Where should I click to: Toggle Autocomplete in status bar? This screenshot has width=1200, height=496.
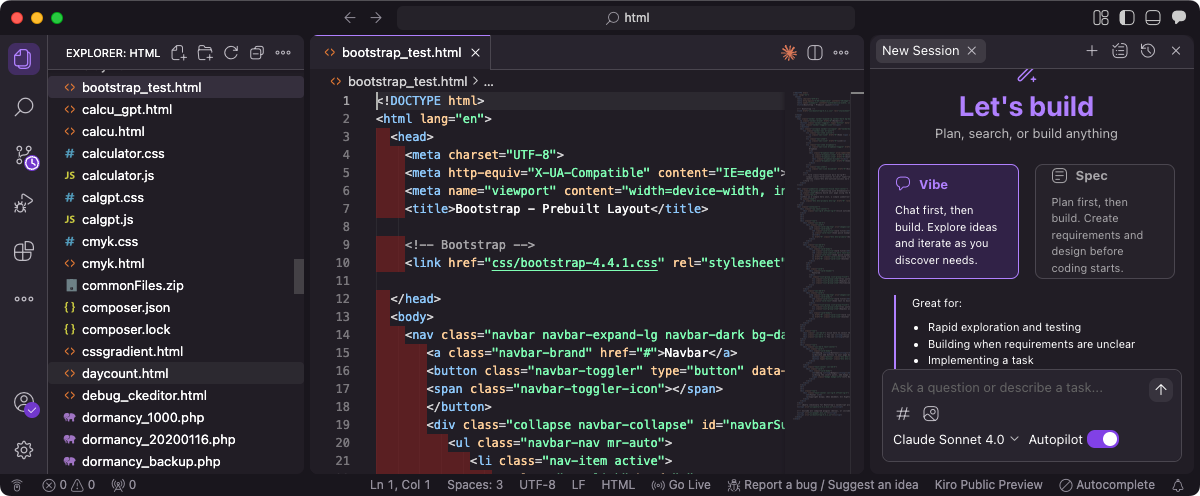[x=1107, y=485]
